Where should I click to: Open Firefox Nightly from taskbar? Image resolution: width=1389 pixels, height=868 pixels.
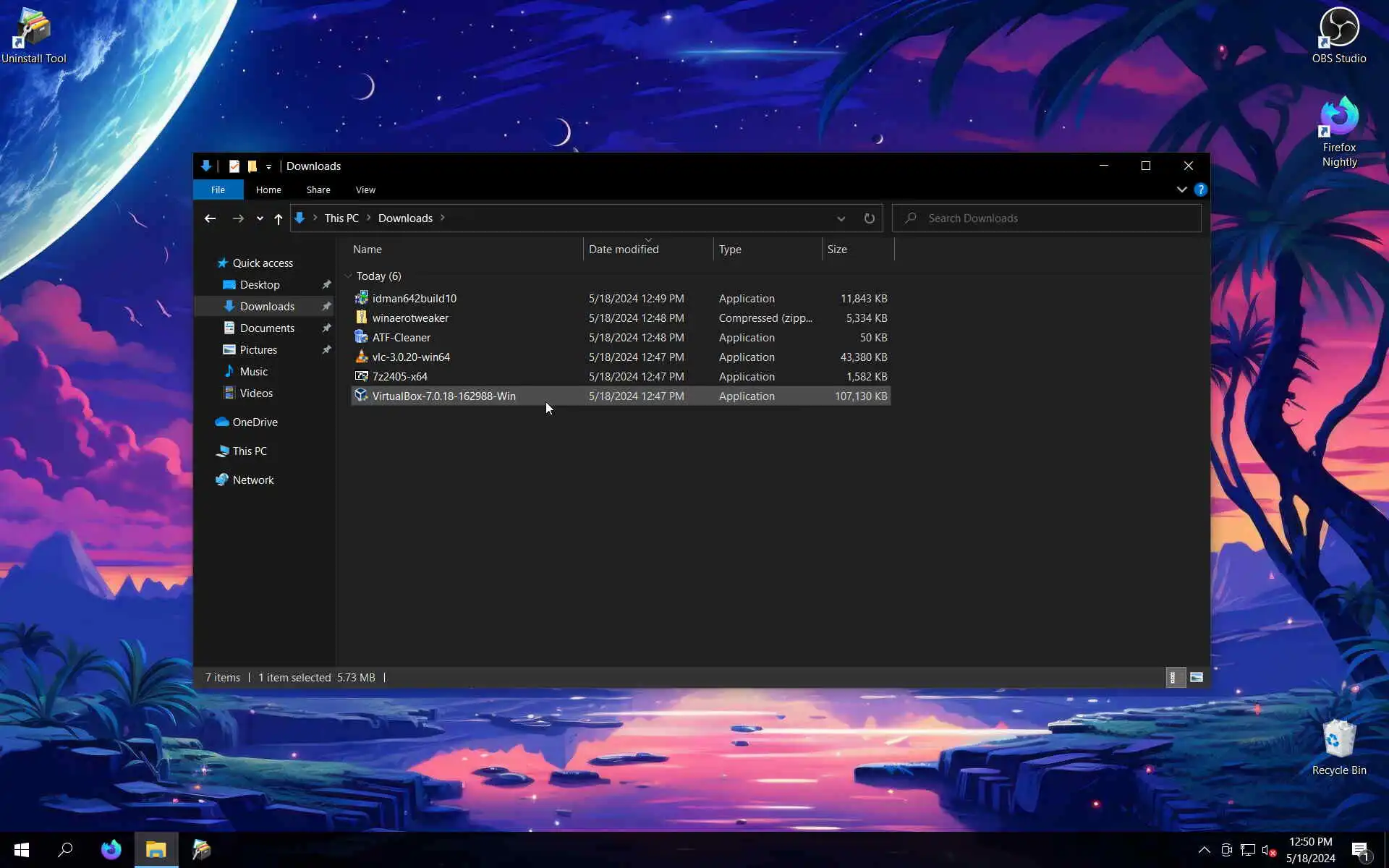(x=111, y=849)
